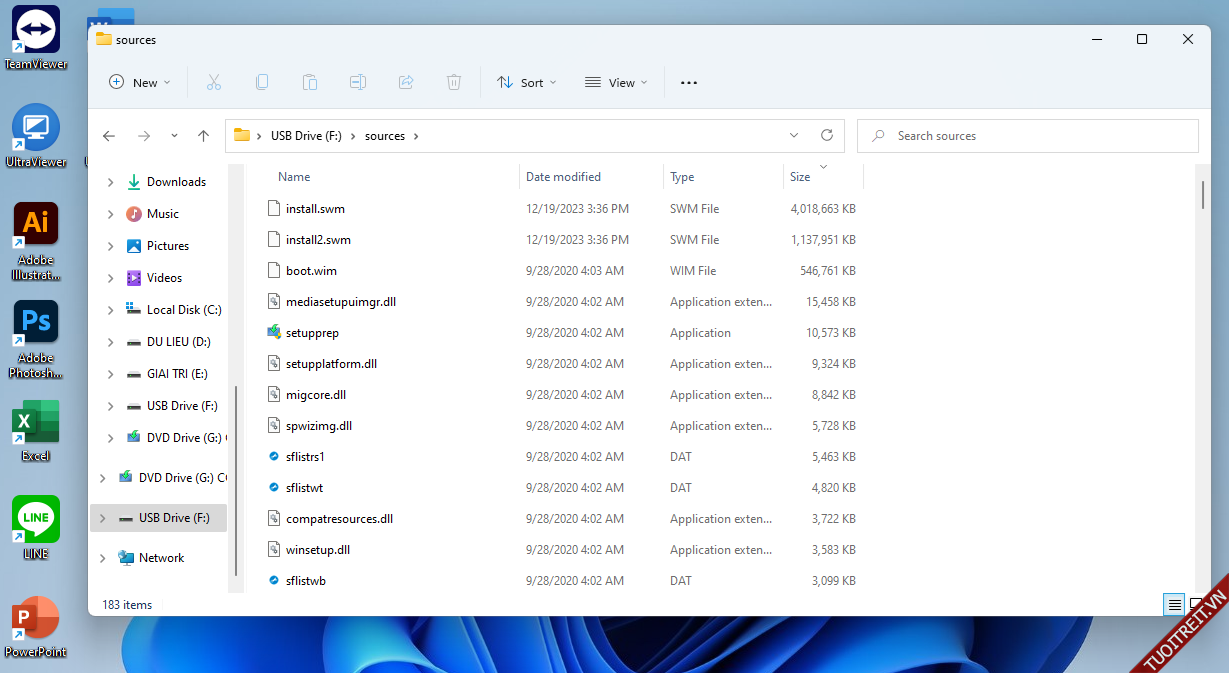1229x673 pixels.
Task: Sort files by Date modified column
Action: [x=563, y=177]
